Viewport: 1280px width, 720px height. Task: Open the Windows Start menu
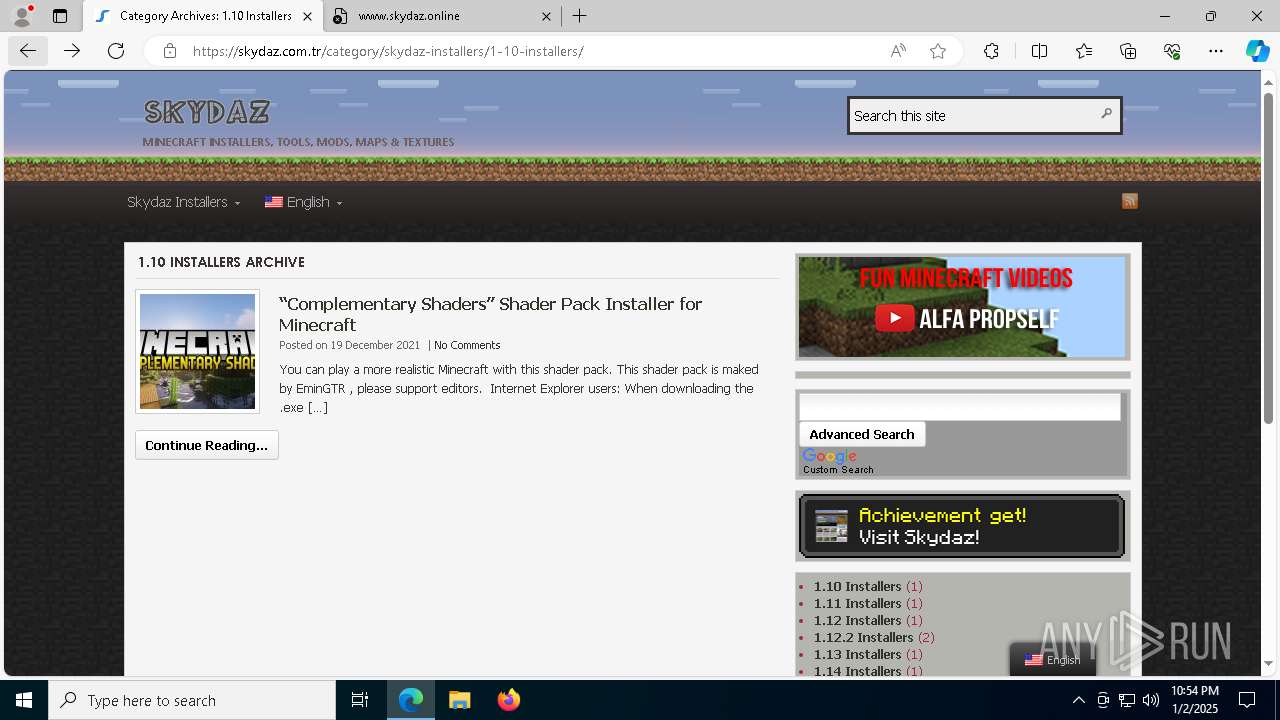click(24, 700)
